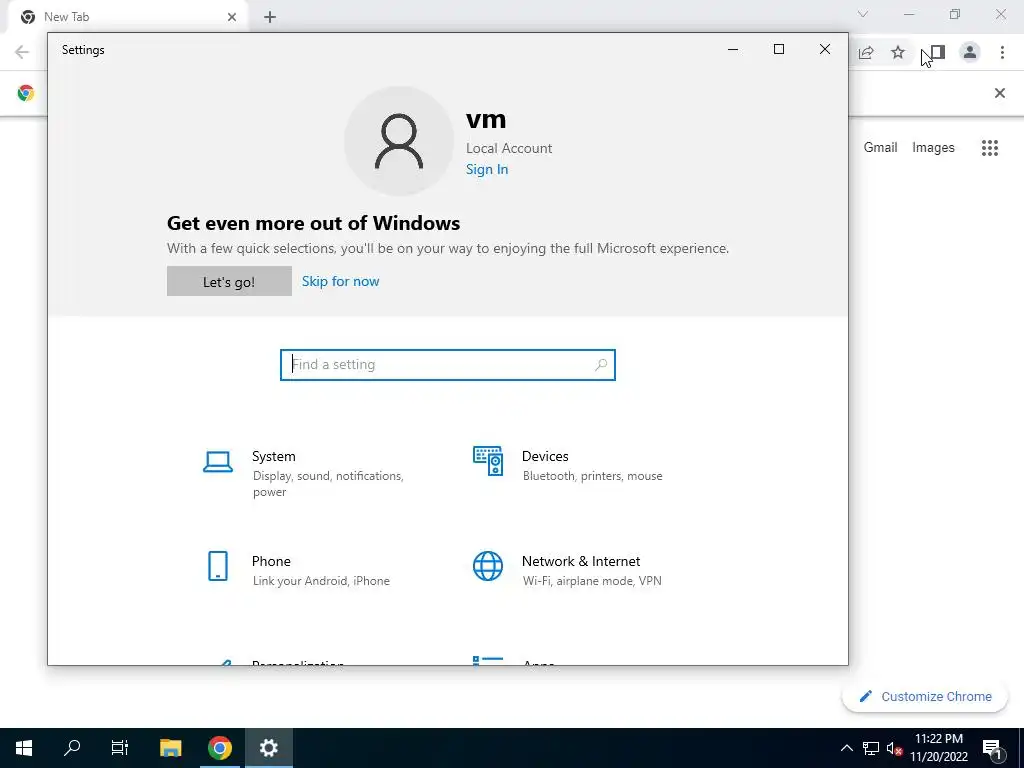Click Chrome back navigation arrow
The image size is (1024, 768).
[x=22, y=52]
